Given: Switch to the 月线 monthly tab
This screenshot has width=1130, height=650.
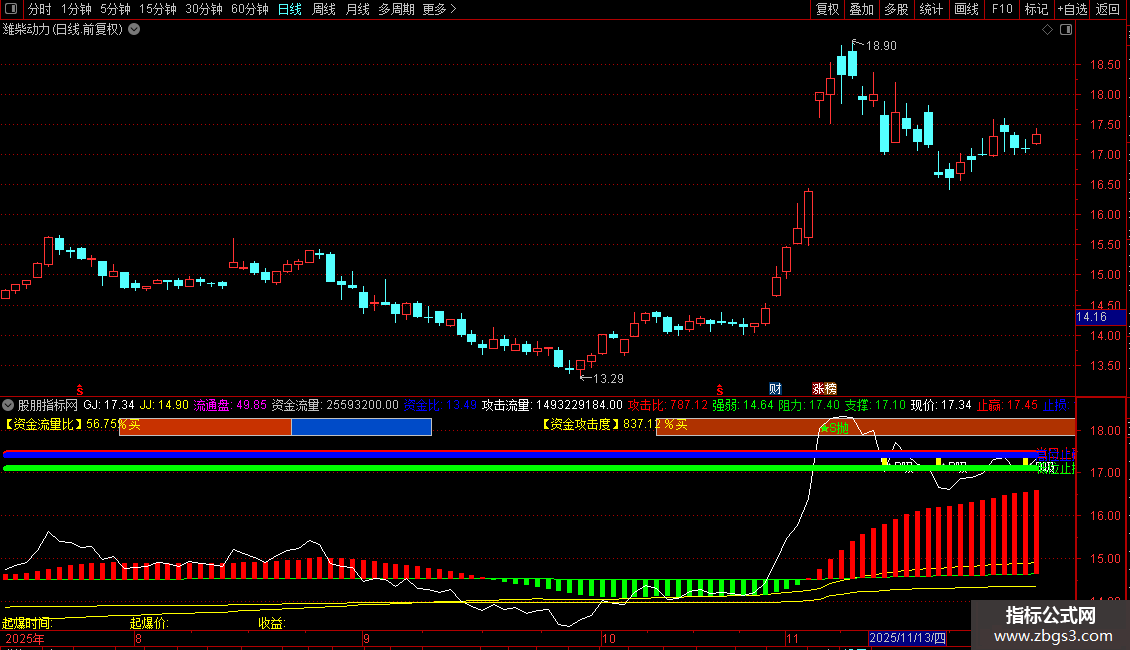Looking at the screenshot, I should coord(357,9).
